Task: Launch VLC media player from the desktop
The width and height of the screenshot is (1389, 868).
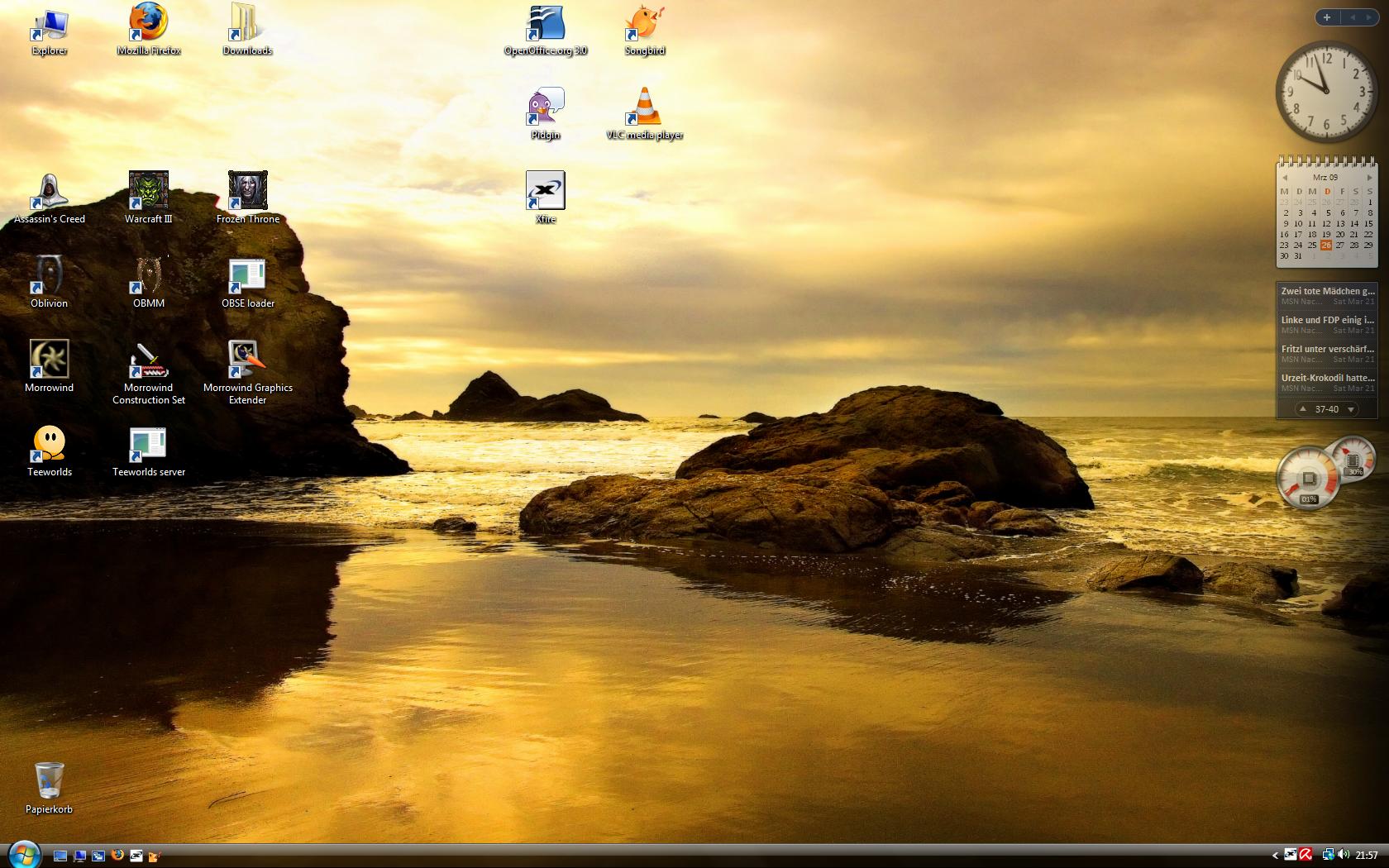Action: [644, 107]
